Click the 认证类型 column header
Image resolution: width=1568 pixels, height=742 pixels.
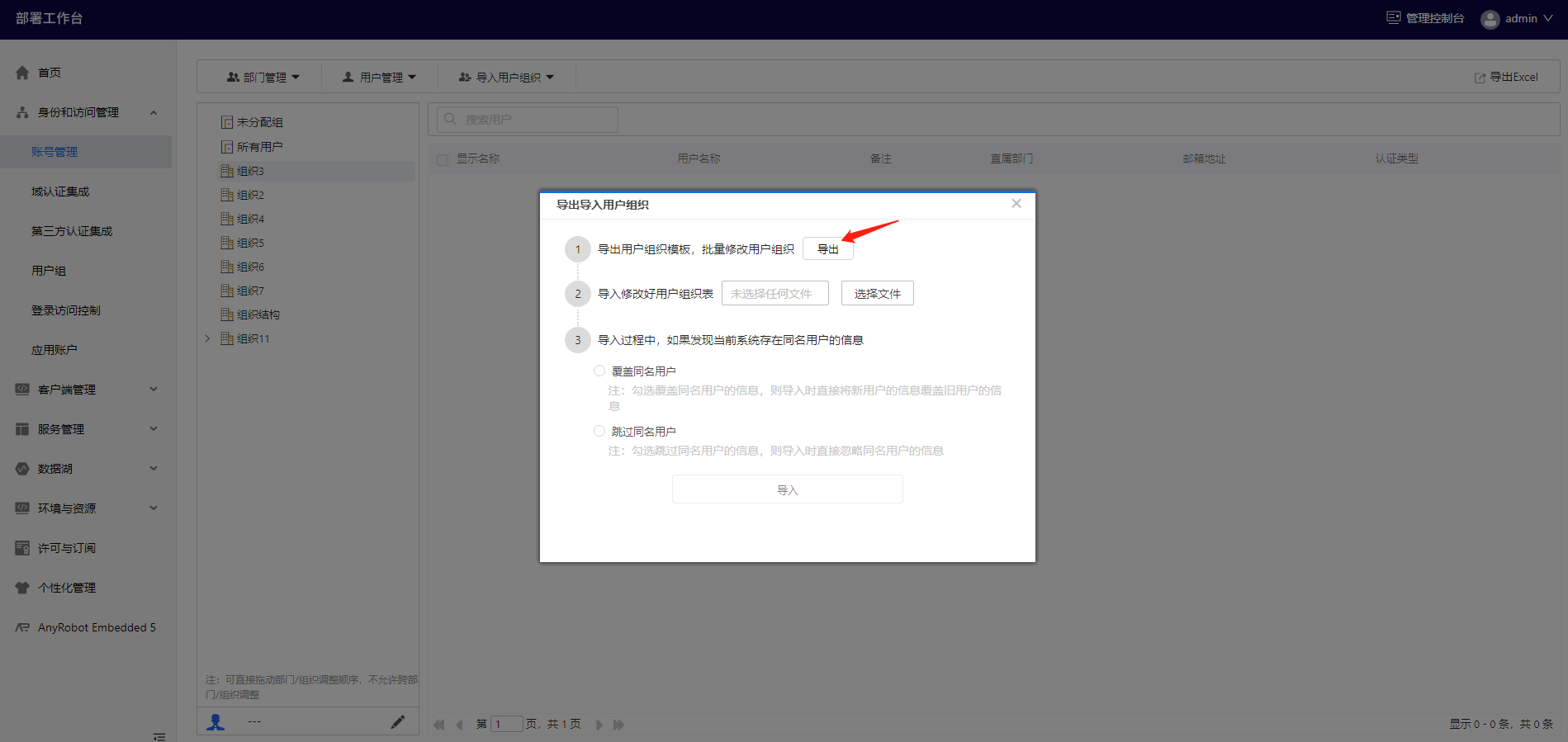1397,158
